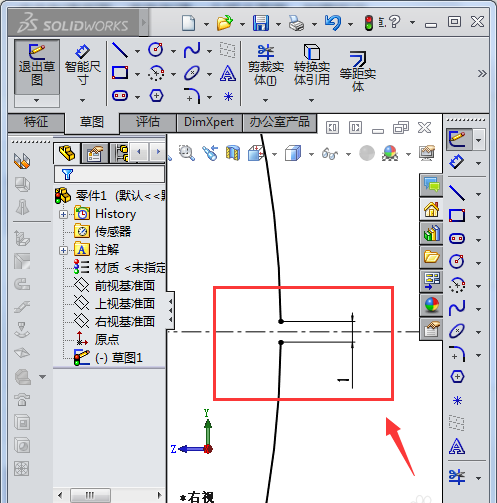
Task: Click the Trim tool in right toolbar
Action: (457, 477)
